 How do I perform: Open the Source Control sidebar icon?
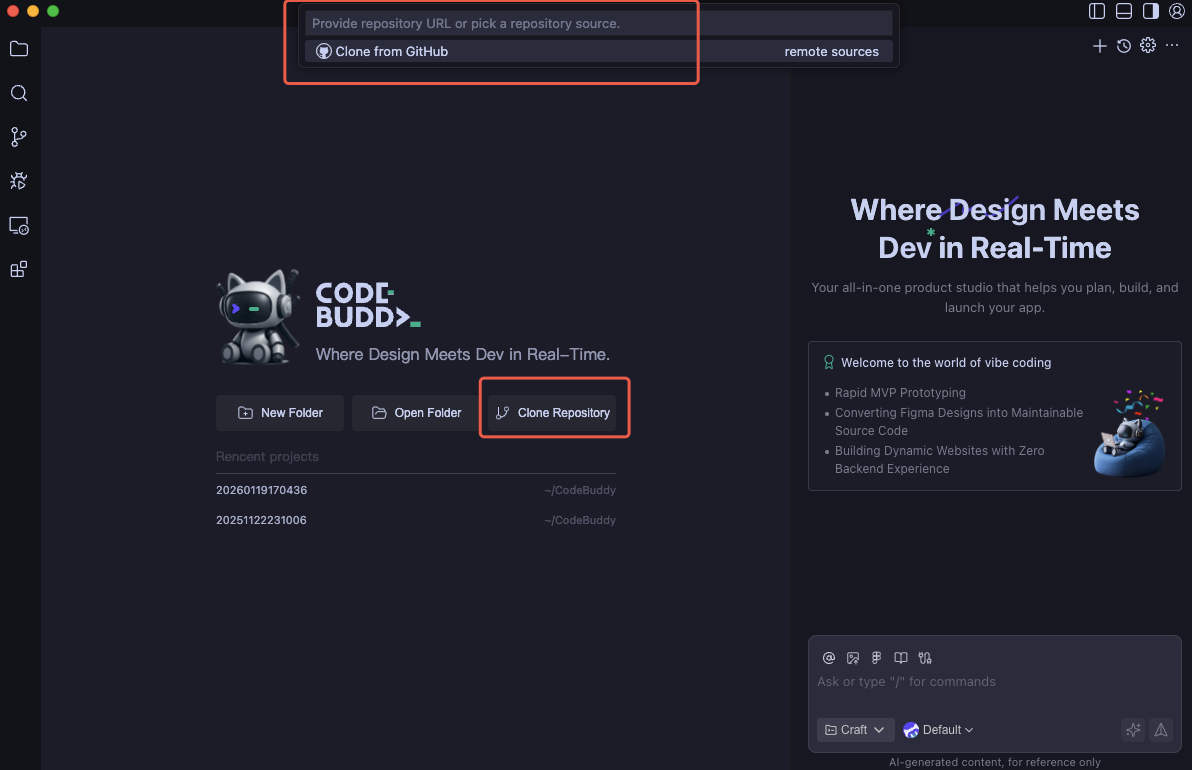pyautogui.click(x=18, y=137)
